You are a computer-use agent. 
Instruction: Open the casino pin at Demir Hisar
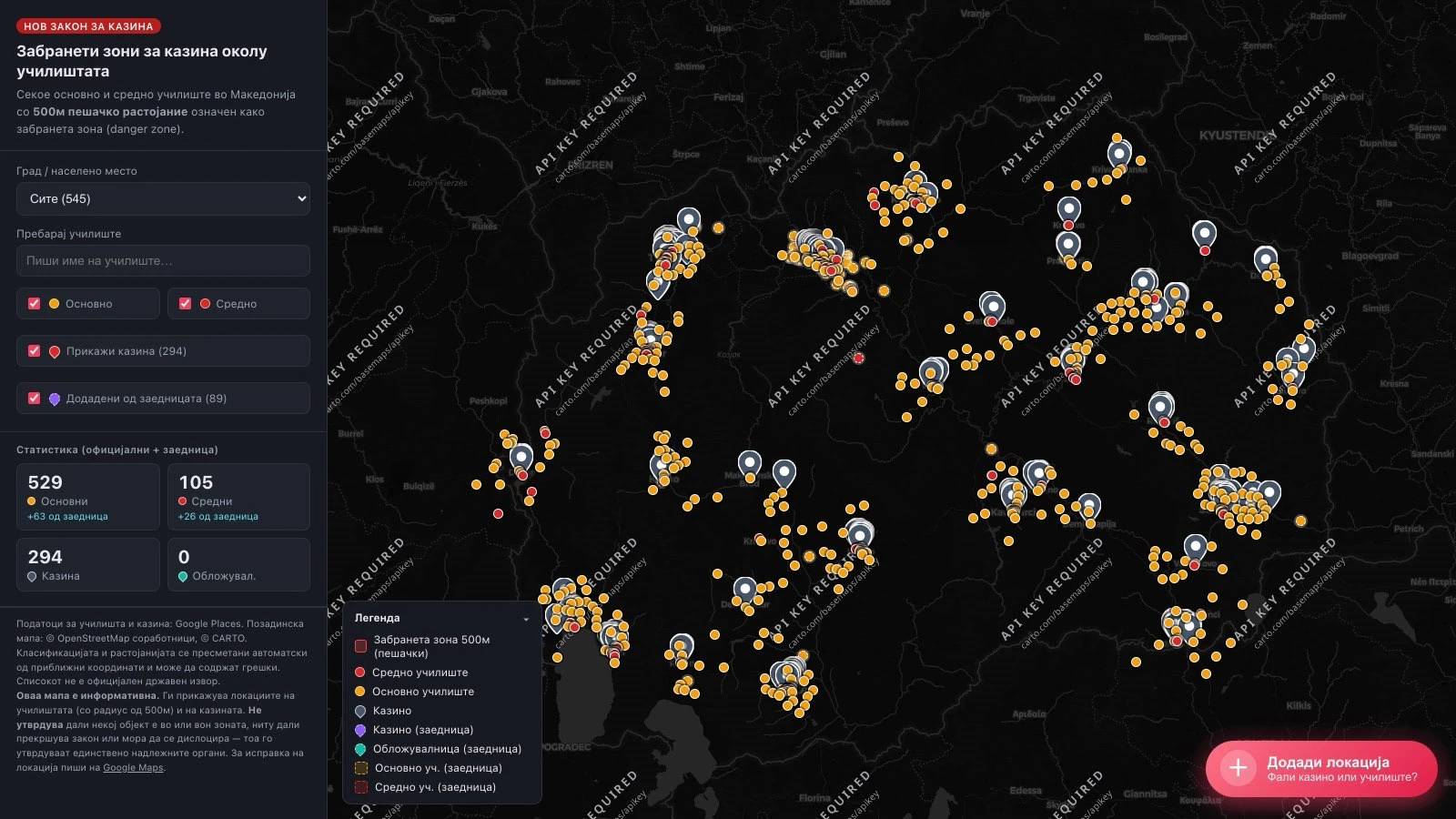pyautogui.click(x=745, y=591)
